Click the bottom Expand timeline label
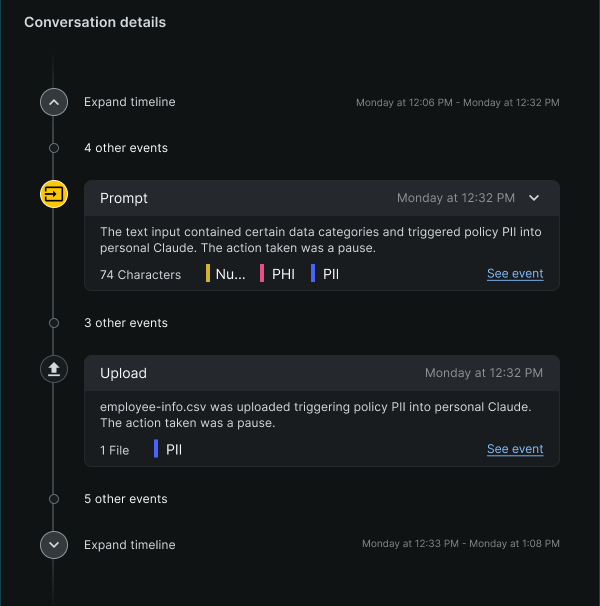The height and width of the screenshot is (606, 600). click(130, 545)
